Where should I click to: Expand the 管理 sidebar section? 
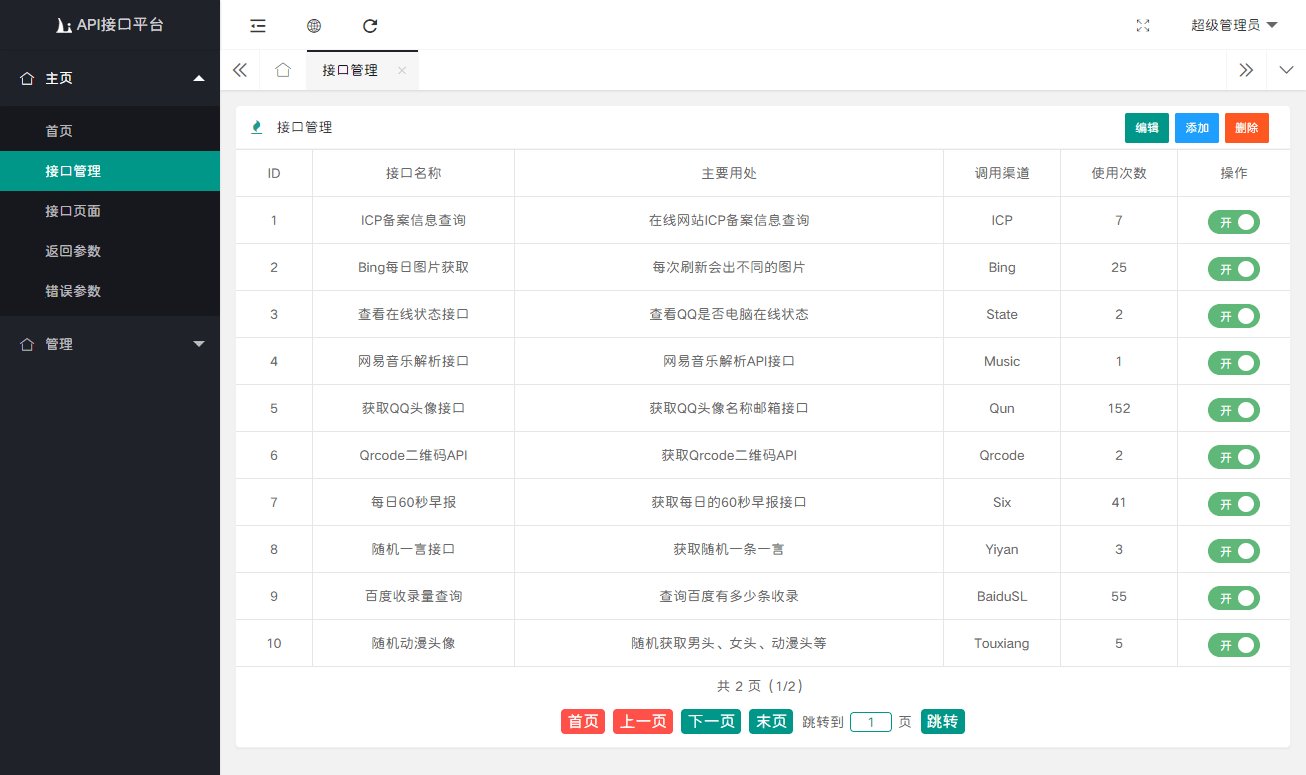[110, 344]
